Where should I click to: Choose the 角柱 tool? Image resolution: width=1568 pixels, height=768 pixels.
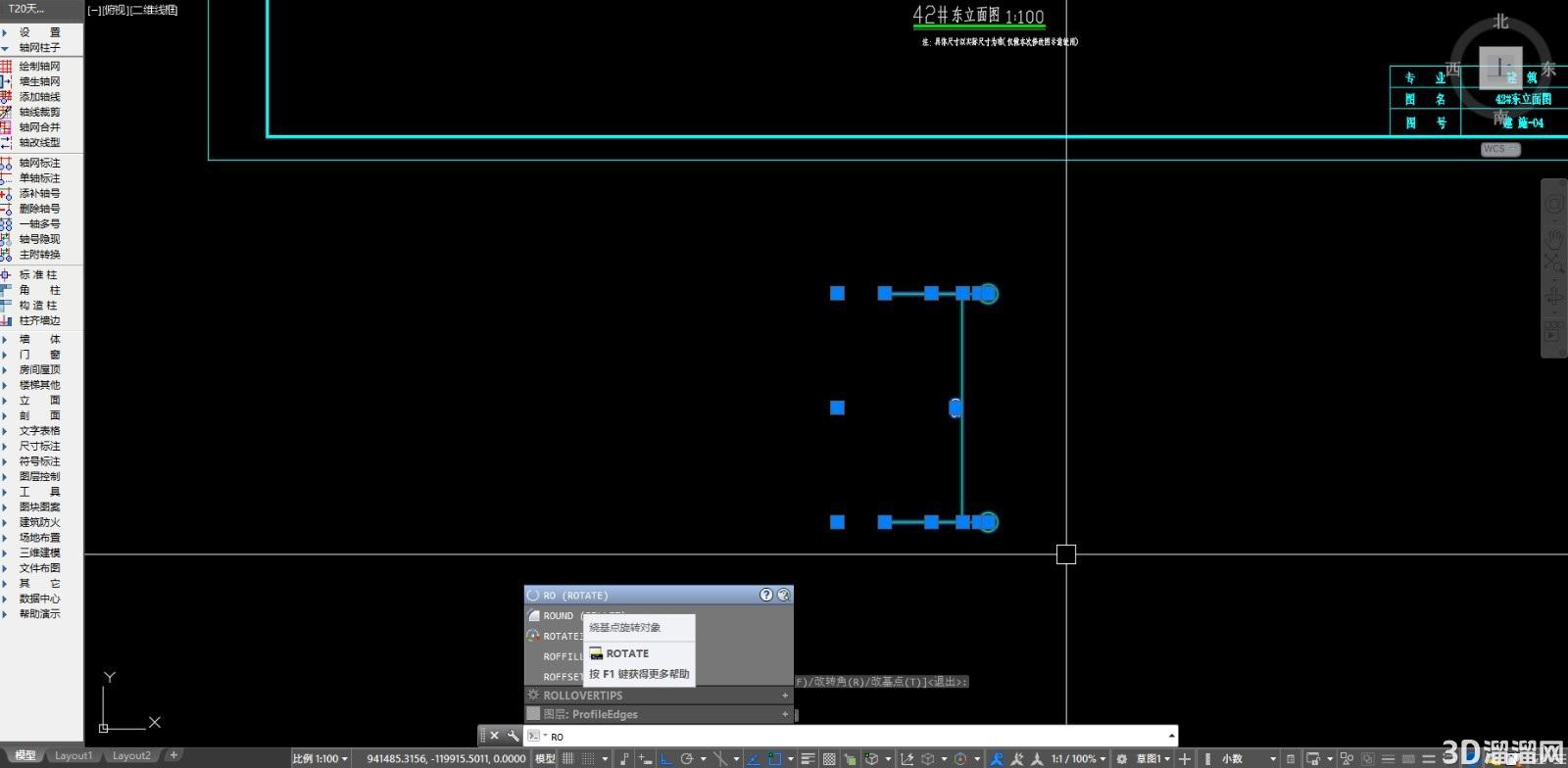(x=39, y=290)
